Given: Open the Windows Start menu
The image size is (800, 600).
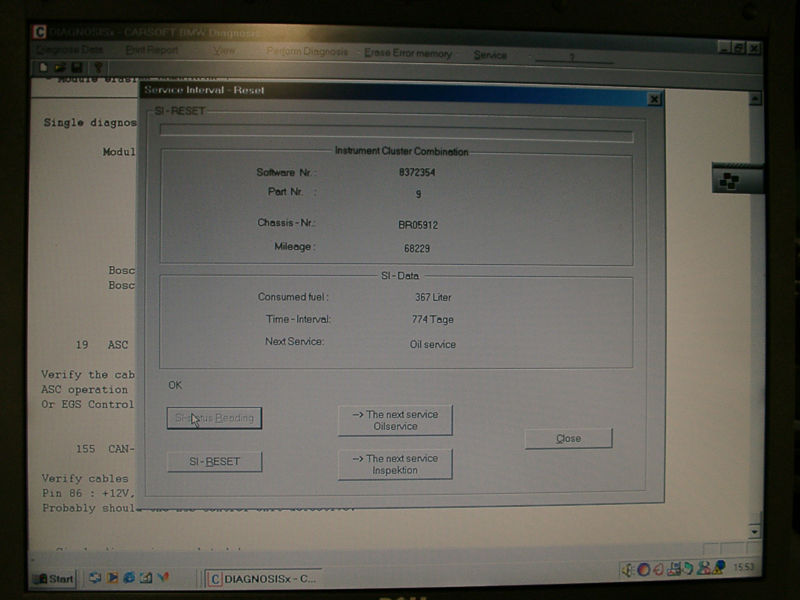Looking at the screenshot, I should [54, 578].
